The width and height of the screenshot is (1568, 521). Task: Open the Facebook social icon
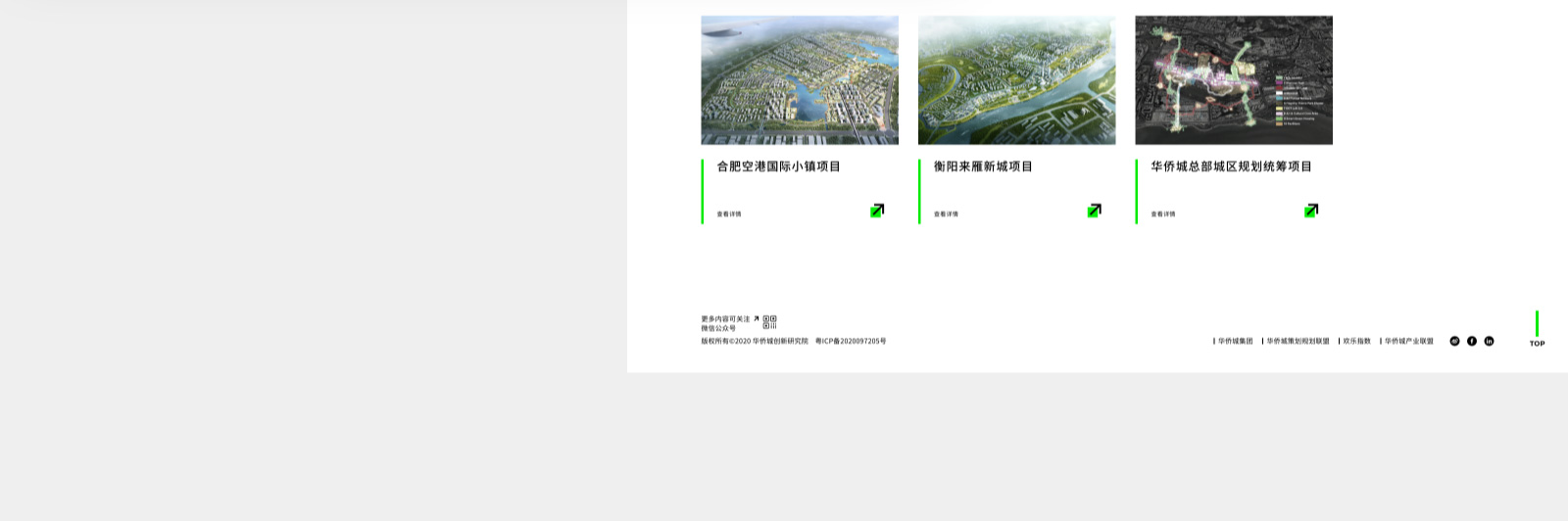click(1472, 341)
